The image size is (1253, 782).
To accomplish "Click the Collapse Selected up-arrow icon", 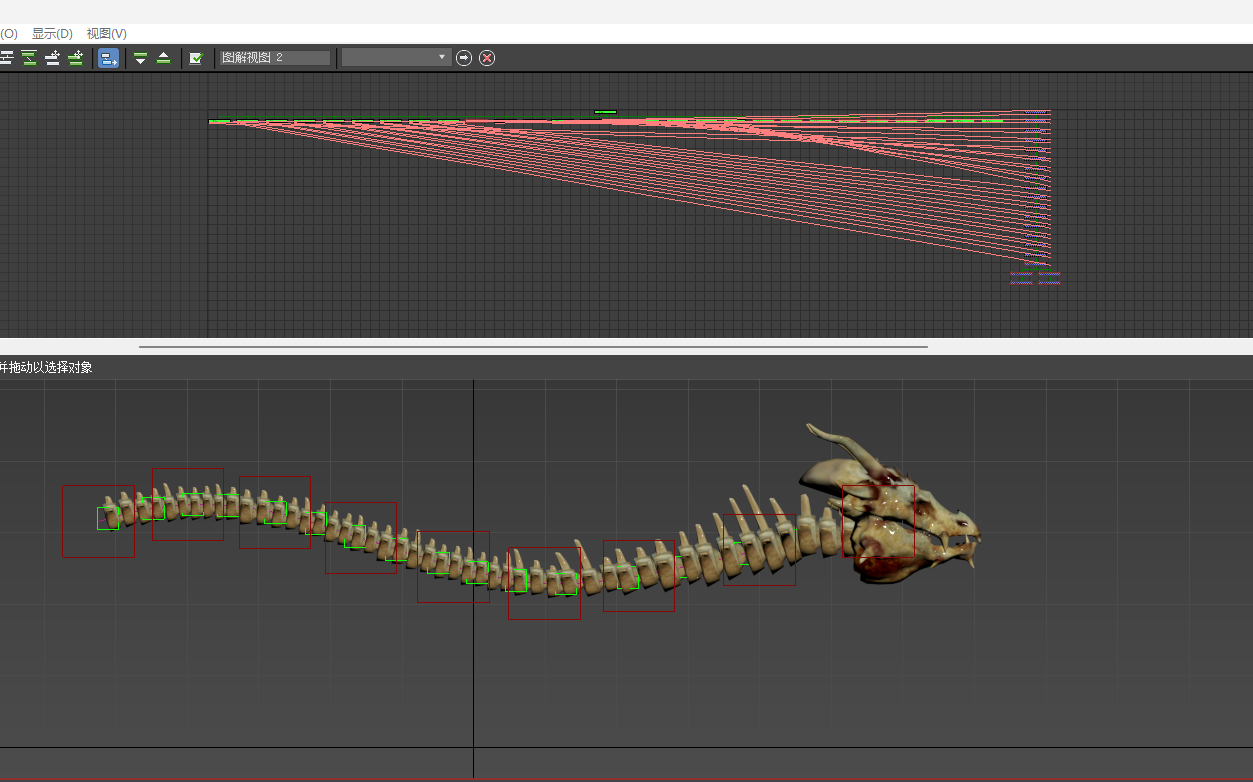I will (163, 58).
